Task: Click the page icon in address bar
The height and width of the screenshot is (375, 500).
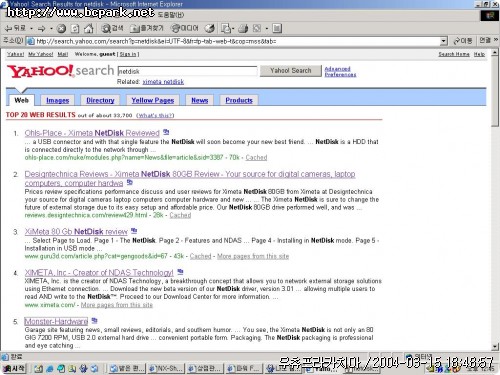Action: point(30,41)
